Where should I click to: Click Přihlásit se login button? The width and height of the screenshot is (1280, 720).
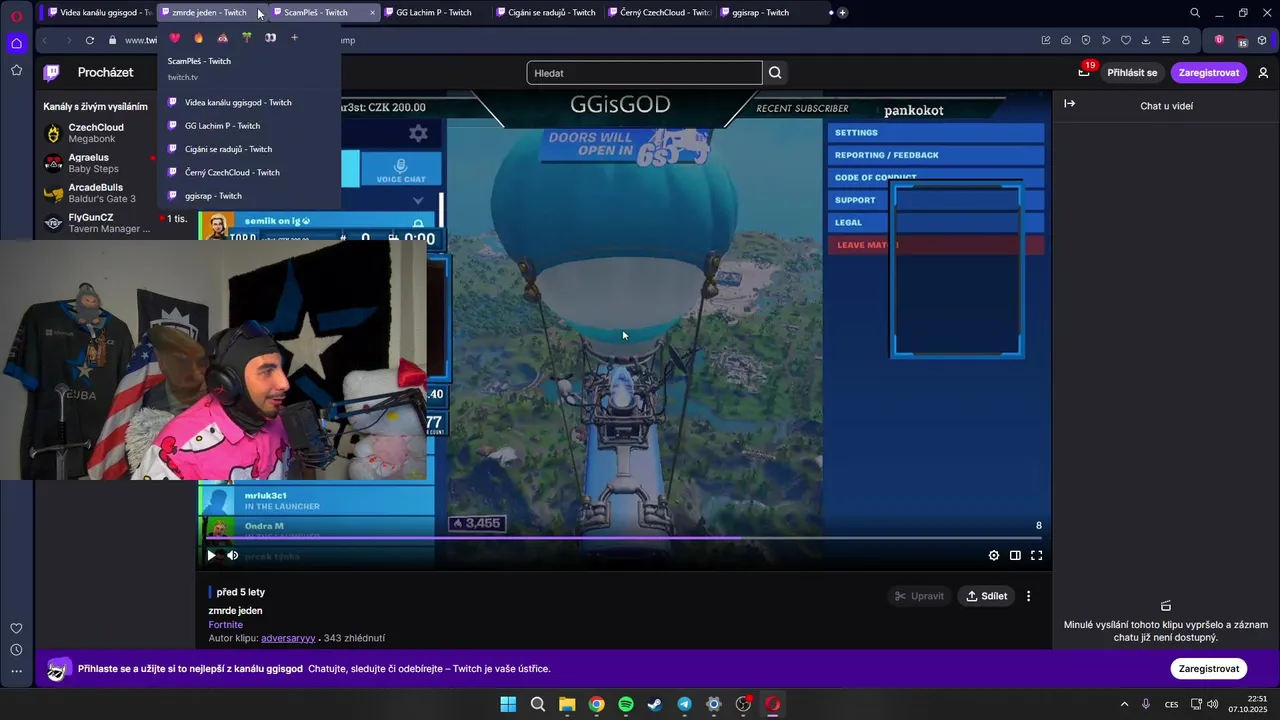pos(1132,73)
